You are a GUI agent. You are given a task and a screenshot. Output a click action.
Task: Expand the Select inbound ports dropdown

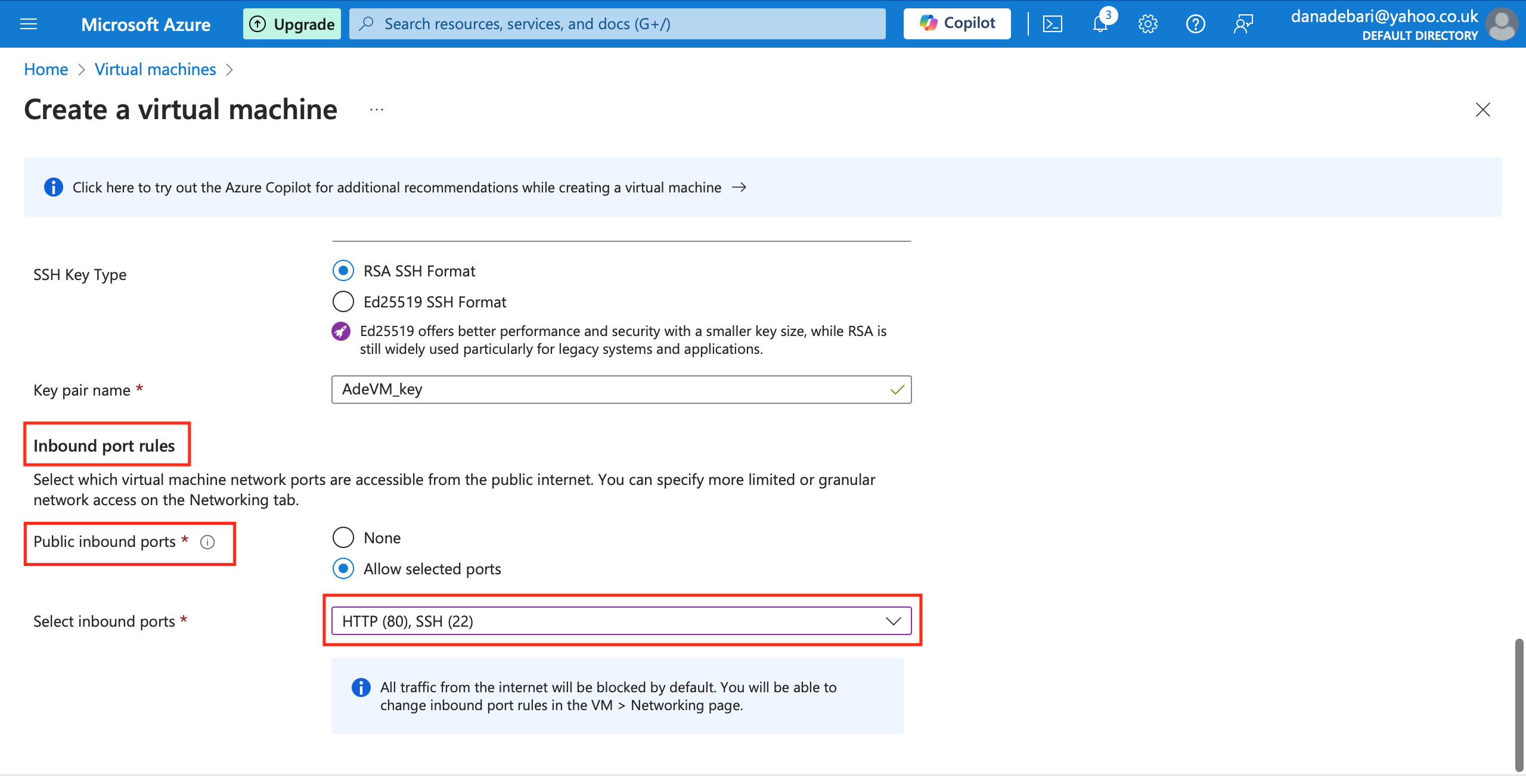621,621
